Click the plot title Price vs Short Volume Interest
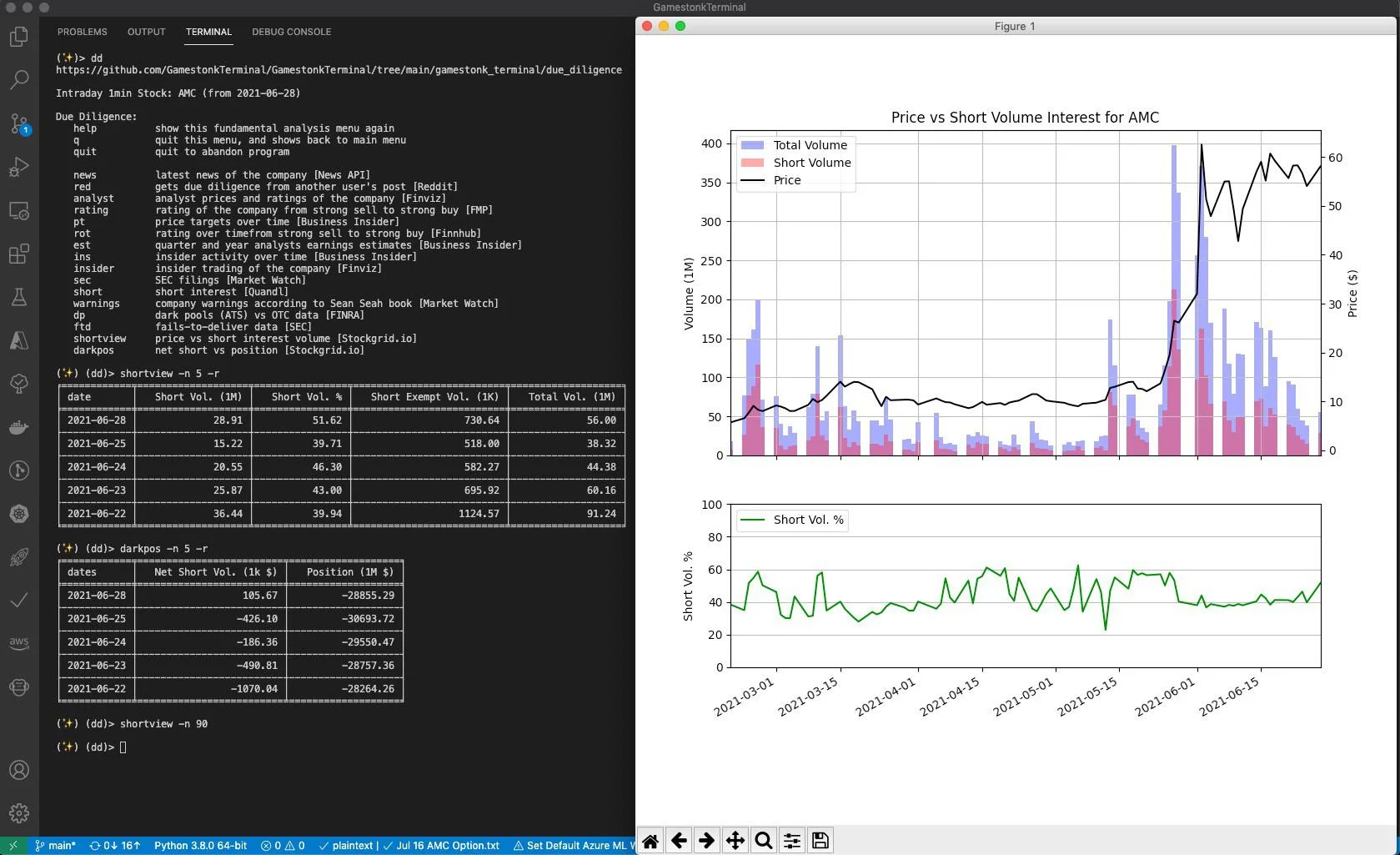This screenshot has height=855, width=1400. point(1025,118)
